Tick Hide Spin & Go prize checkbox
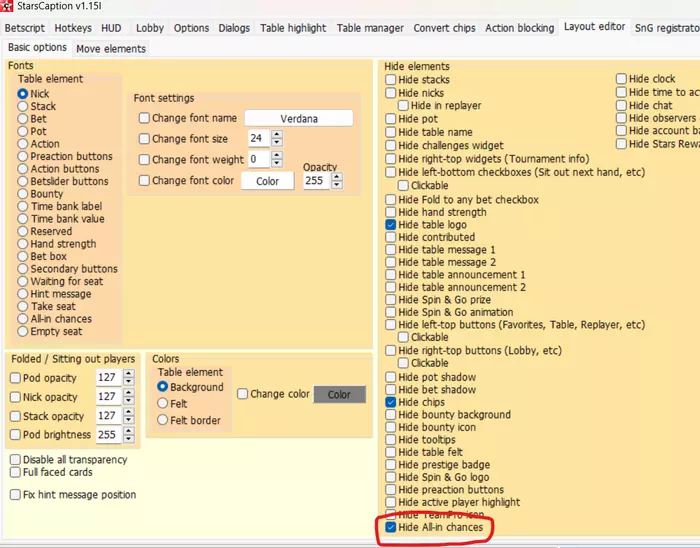The image size is (700, 548). pyautogui.click(x=391, y=299)
